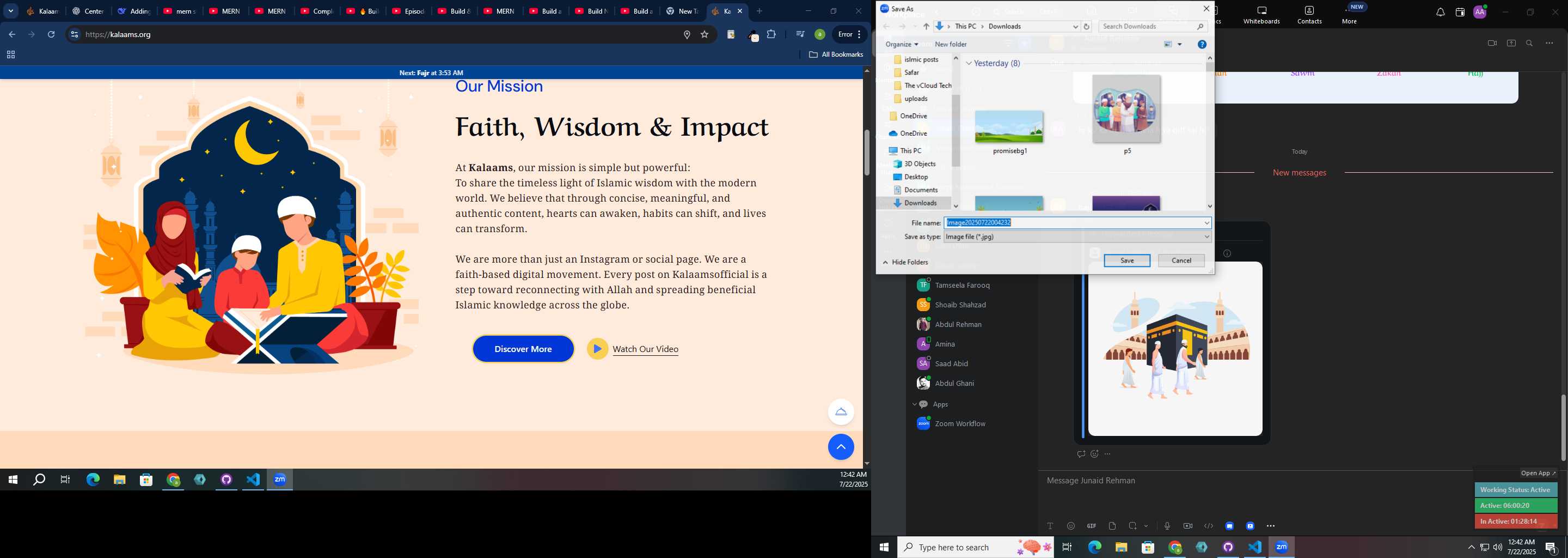Open the File name dropdown arrow
This screenshot has width=1568, height=558.
[1206, 223]
